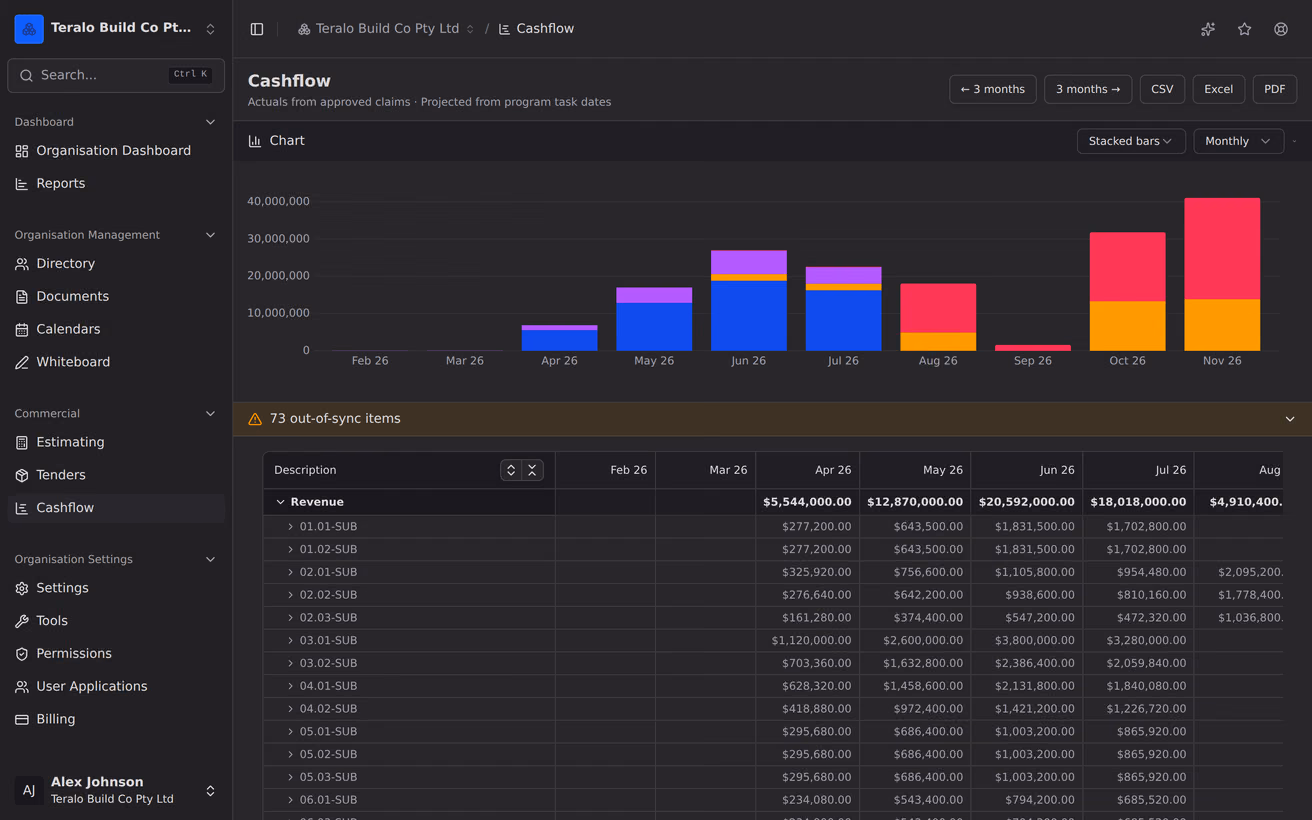The height and width of the screenshot is (820, 1312).
Task: Collapse all rows icon in Description header
Action: coord(532,470)
